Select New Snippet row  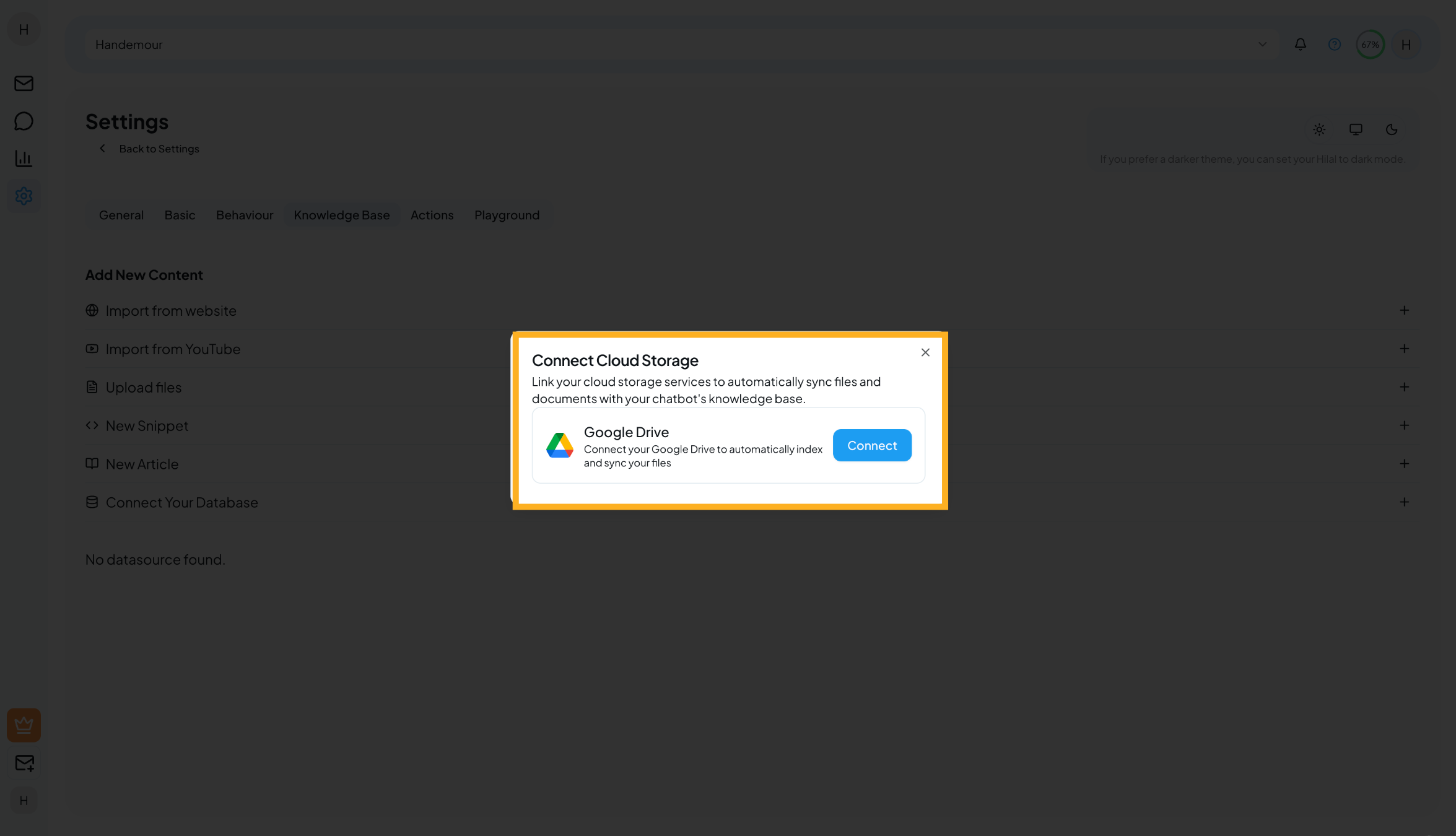point(751,425)
